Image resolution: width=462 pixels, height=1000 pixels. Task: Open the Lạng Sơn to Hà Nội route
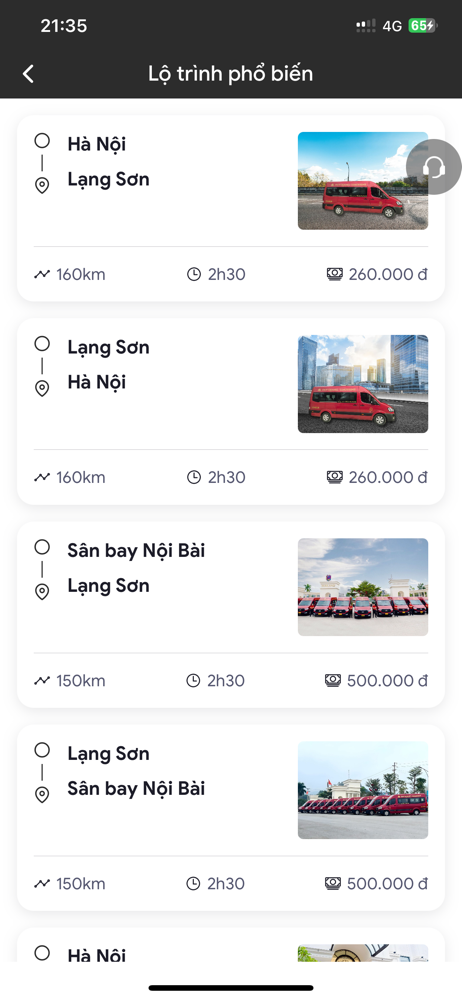pos(231,411)
